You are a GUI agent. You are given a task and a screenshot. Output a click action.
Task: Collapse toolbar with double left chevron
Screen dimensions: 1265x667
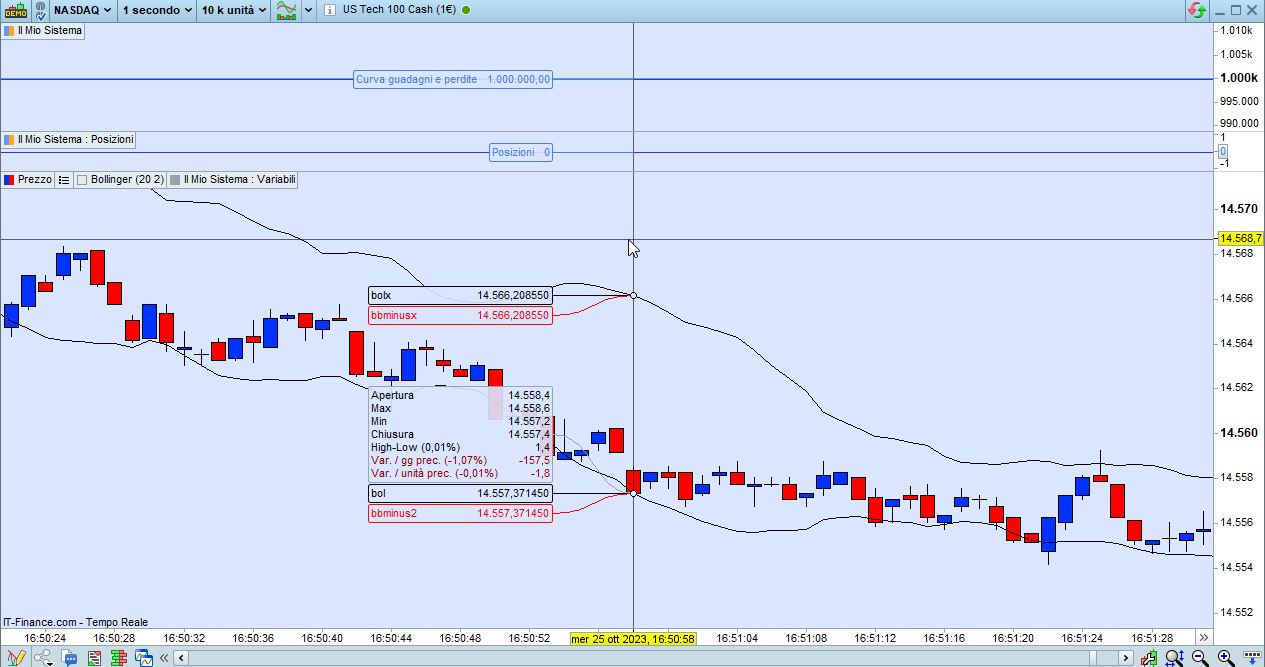(163, 658)
